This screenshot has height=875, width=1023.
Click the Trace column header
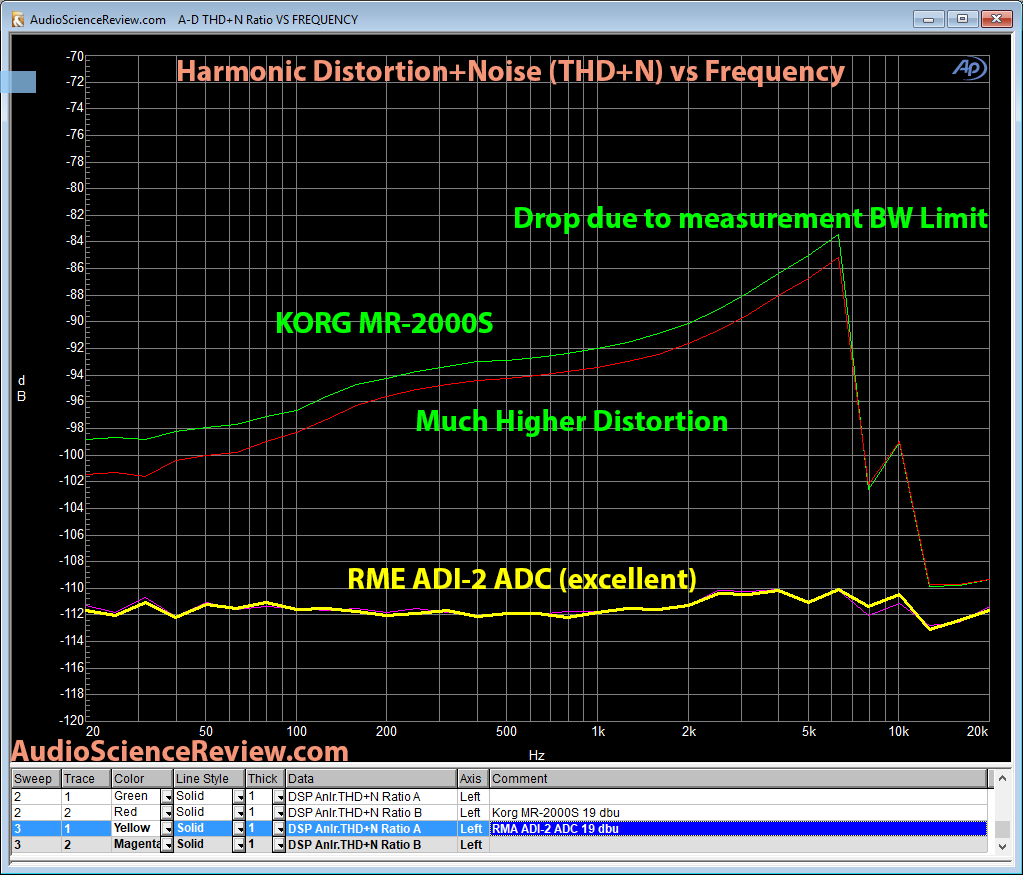click(86, 778)
